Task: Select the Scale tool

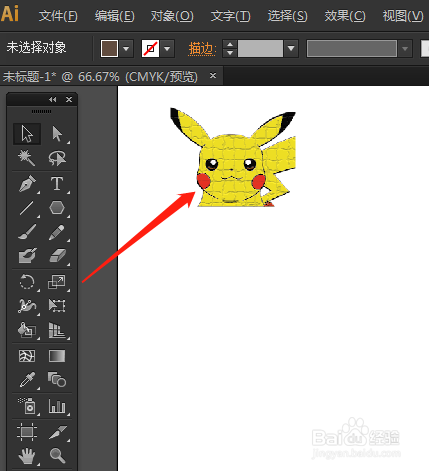Action: tap(57, 282)
